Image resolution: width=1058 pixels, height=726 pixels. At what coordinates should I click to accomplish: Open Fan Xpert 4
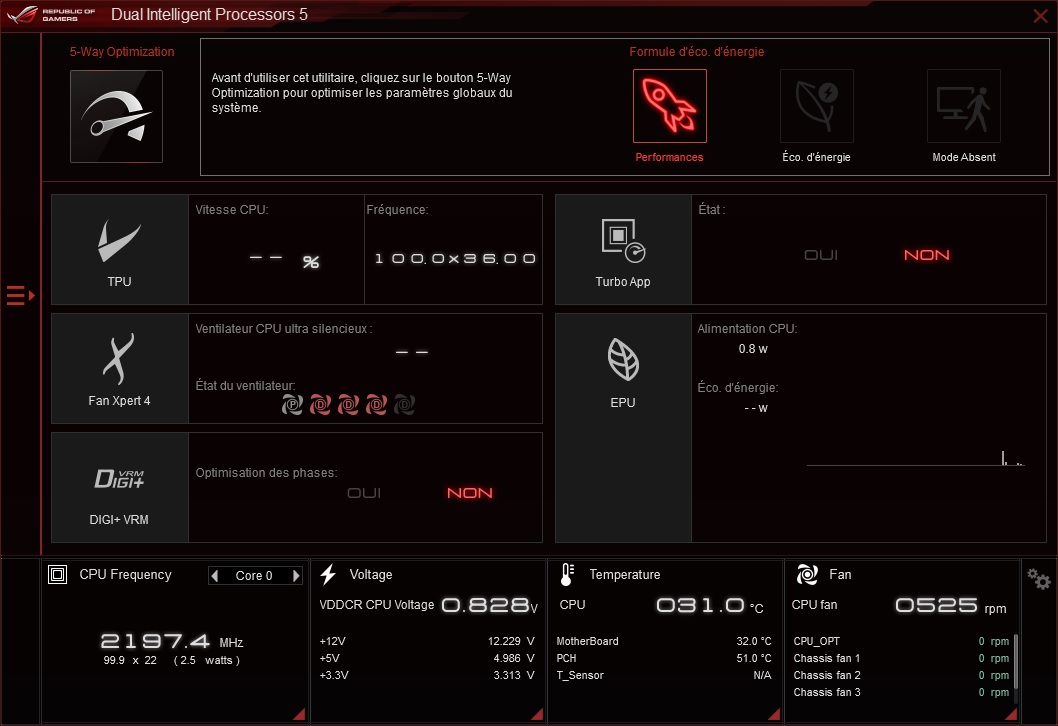(119, 368)
